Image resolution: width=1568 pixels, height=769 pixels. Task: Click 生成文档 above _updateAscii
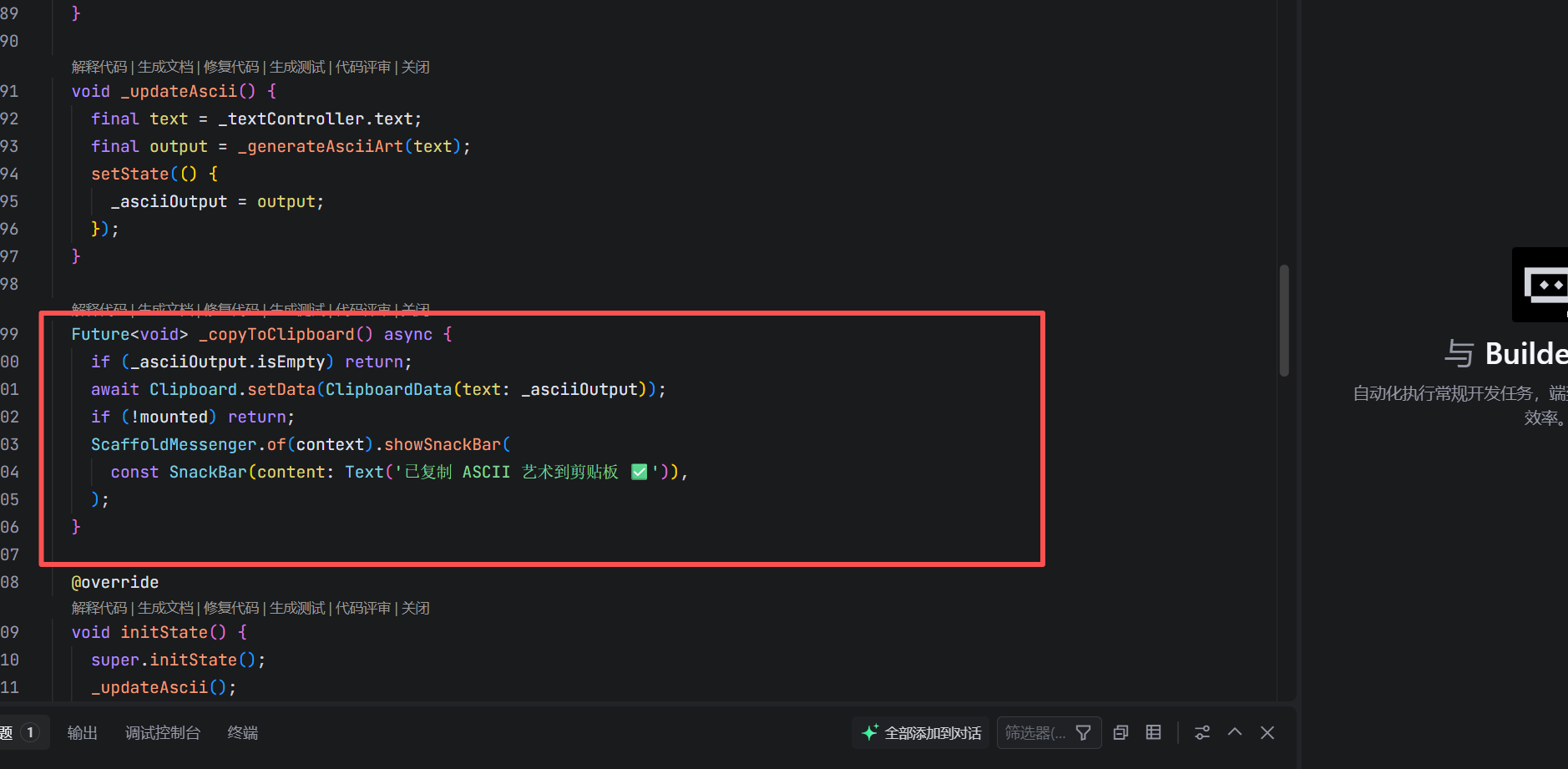(x=165, y=67)
